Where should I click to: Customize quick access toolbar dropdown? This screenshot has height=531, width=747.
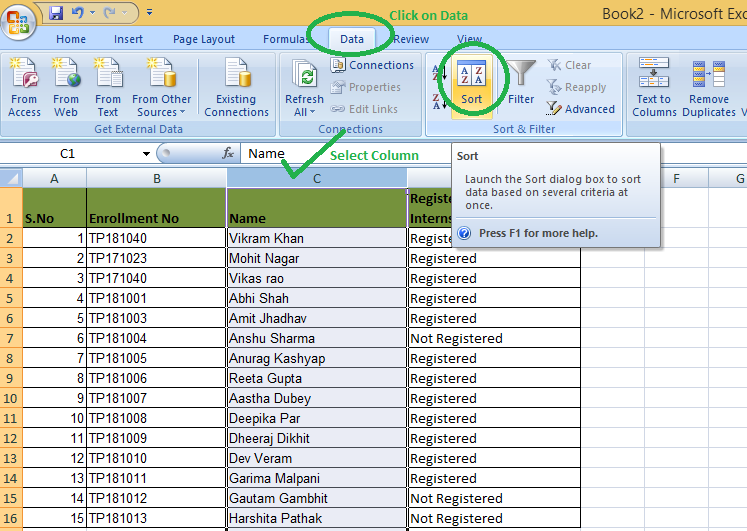tap(150, 13)
